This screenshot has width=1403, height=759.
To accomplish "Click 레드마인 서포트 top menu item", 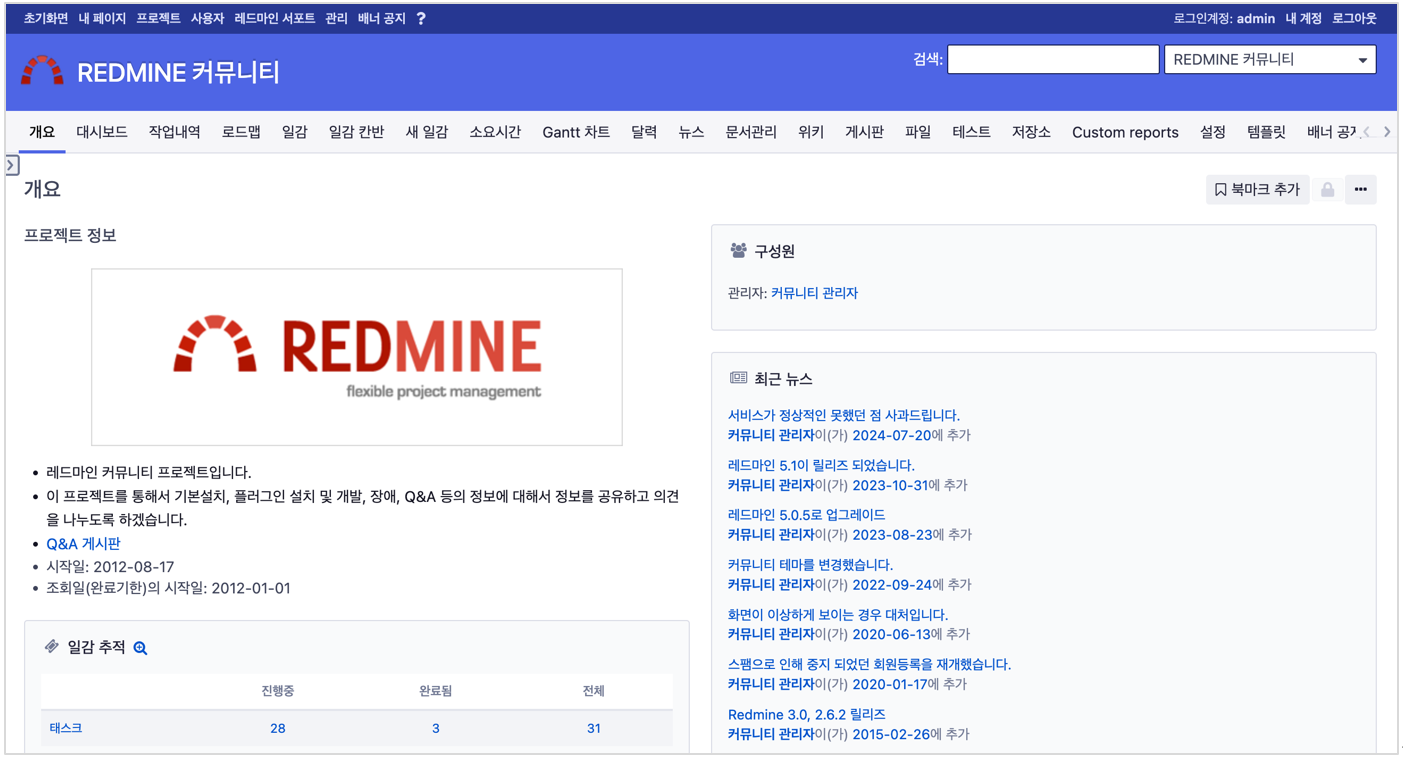I will 274,18.
